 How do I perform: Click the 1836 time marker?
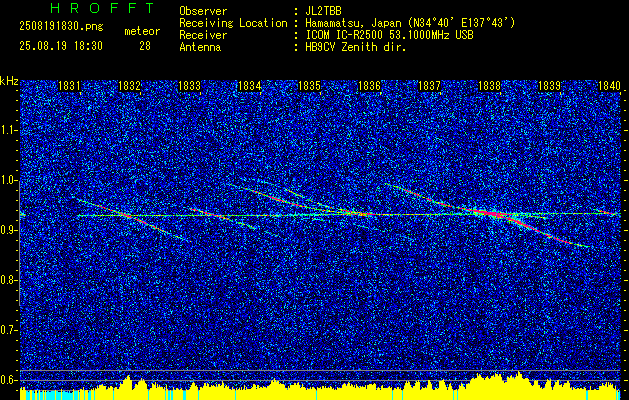[369, 86]
